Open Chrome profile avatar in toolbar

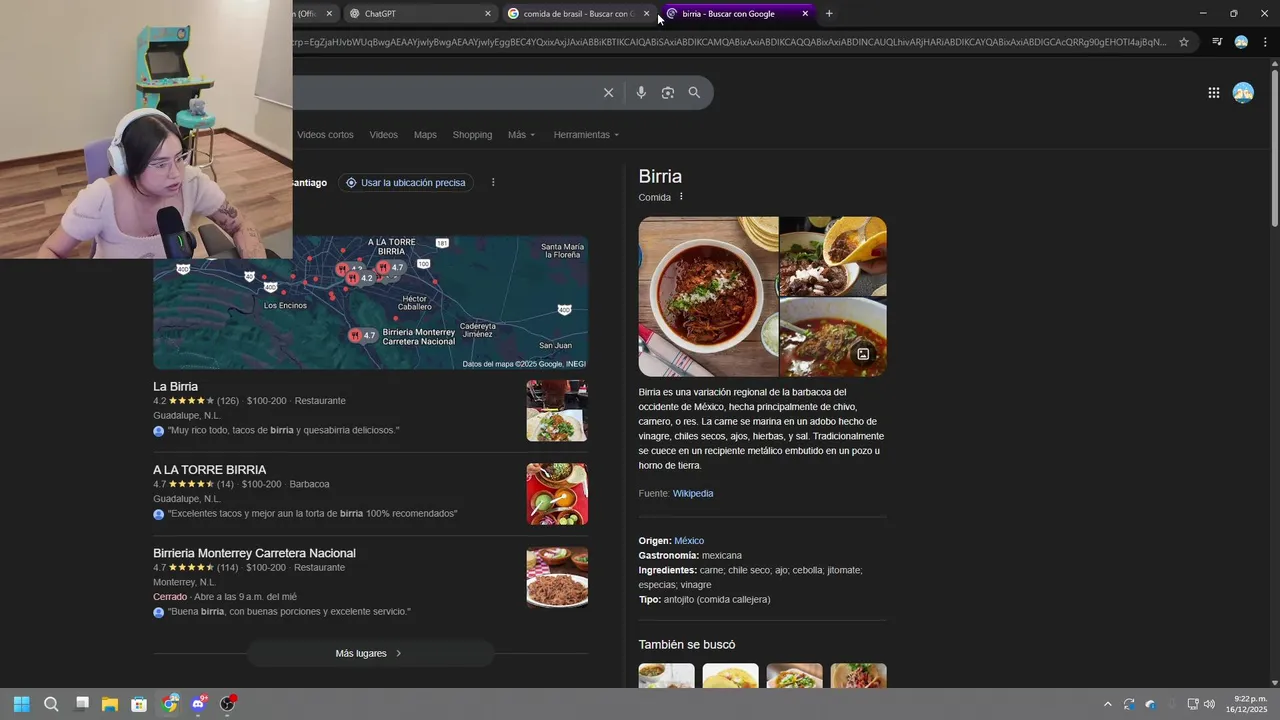click(x=1241, y=42)
